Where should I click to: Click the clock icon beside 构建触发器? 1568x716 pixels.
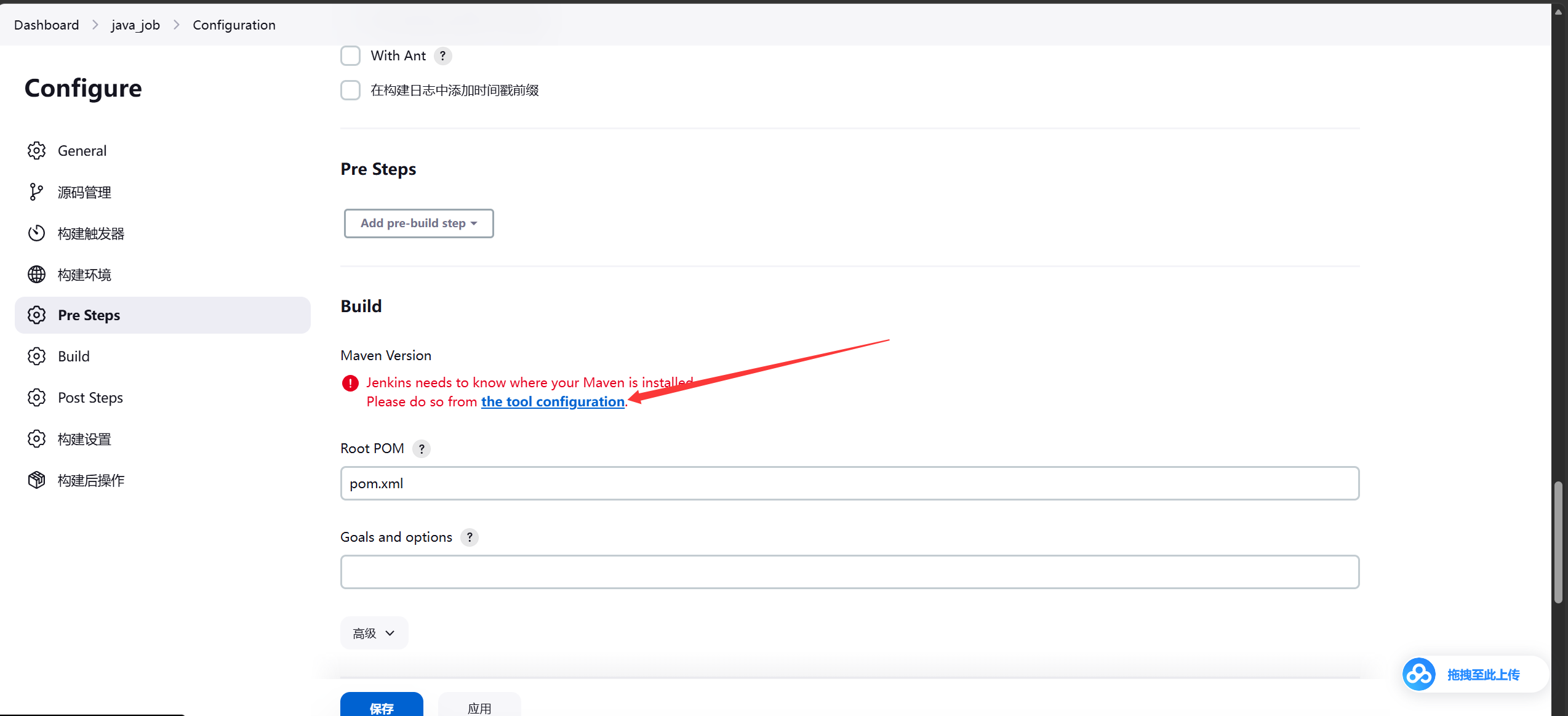(36, 233)
